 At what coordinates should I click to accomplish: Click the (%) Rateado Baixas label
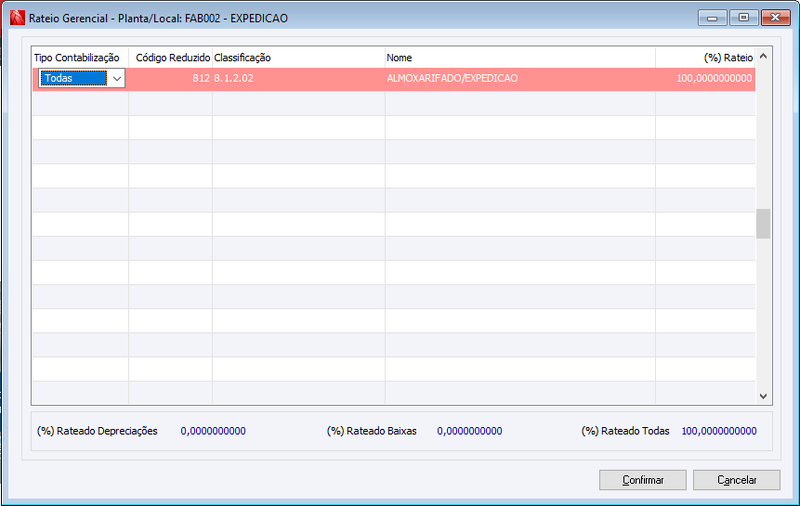point(372,431)
